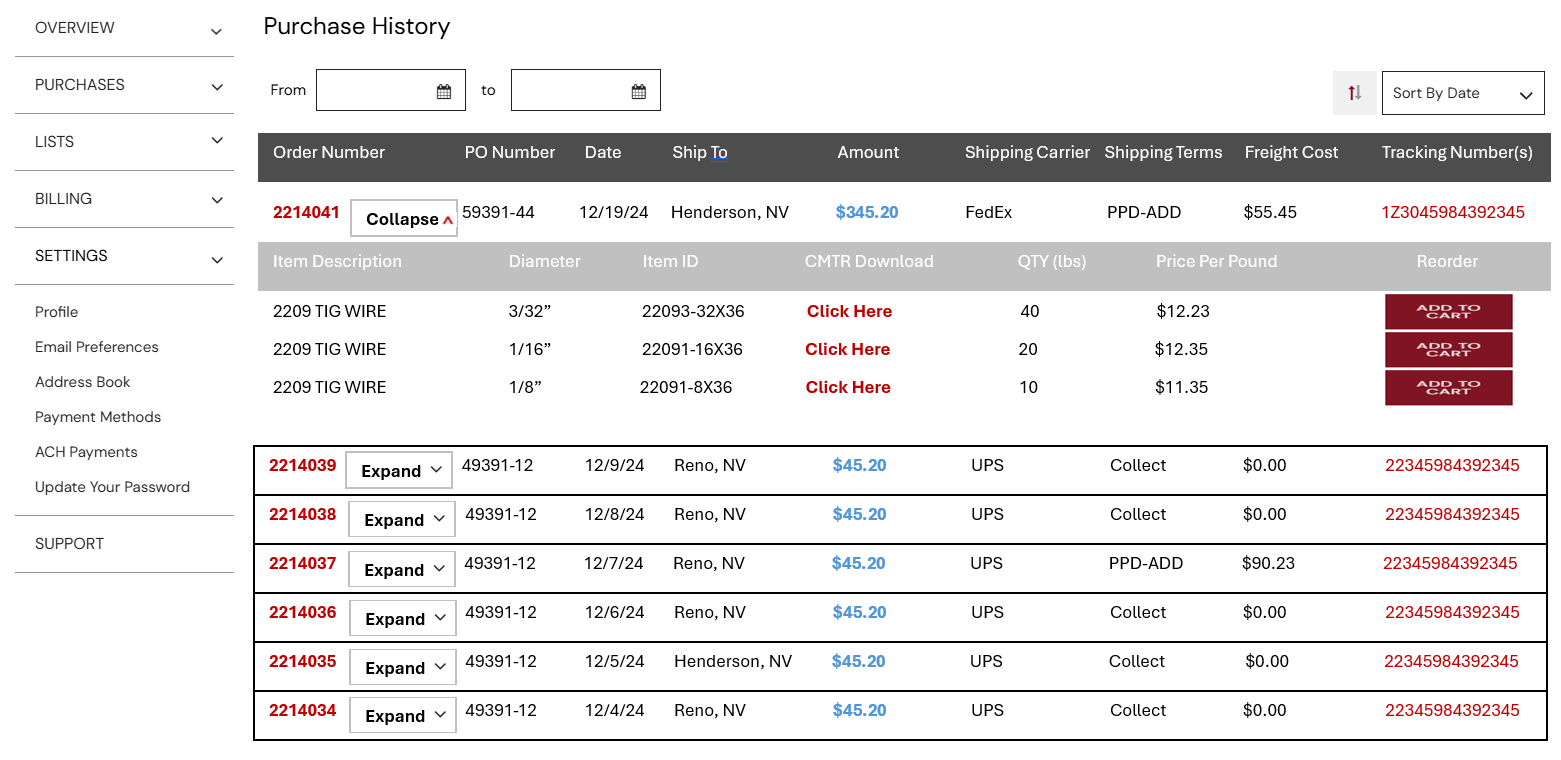Open the Sort By Date dropdown

click(x=1462, y=93)
